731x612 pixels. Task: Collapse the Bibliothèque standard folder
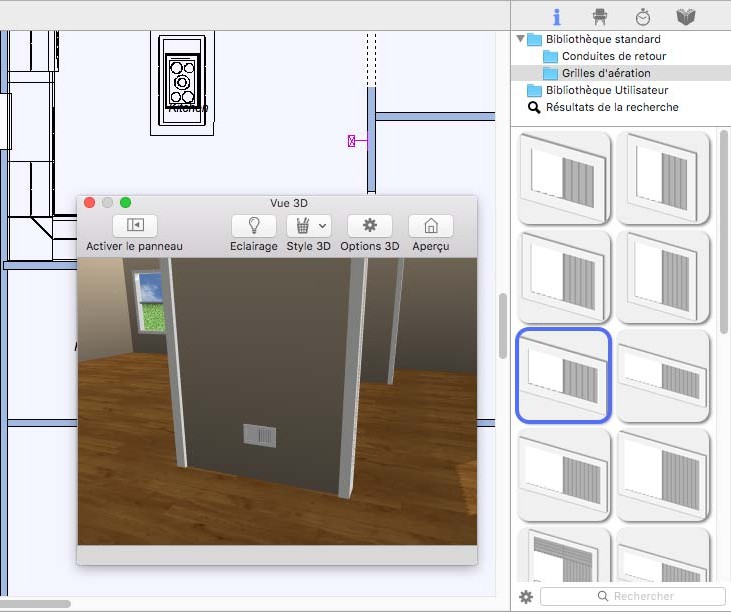tap(520, 39)
